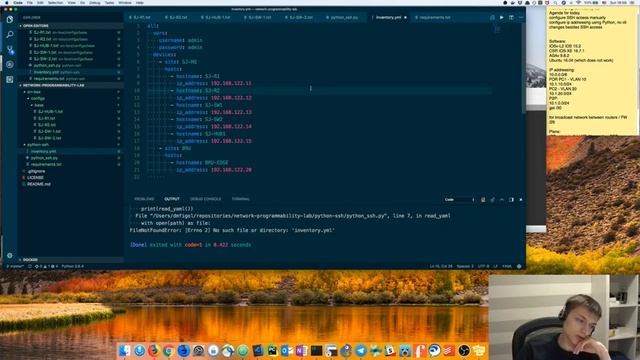Move the panel with the layout icon
This screenshot has width=640, height=360.
[x=511, y=200]
